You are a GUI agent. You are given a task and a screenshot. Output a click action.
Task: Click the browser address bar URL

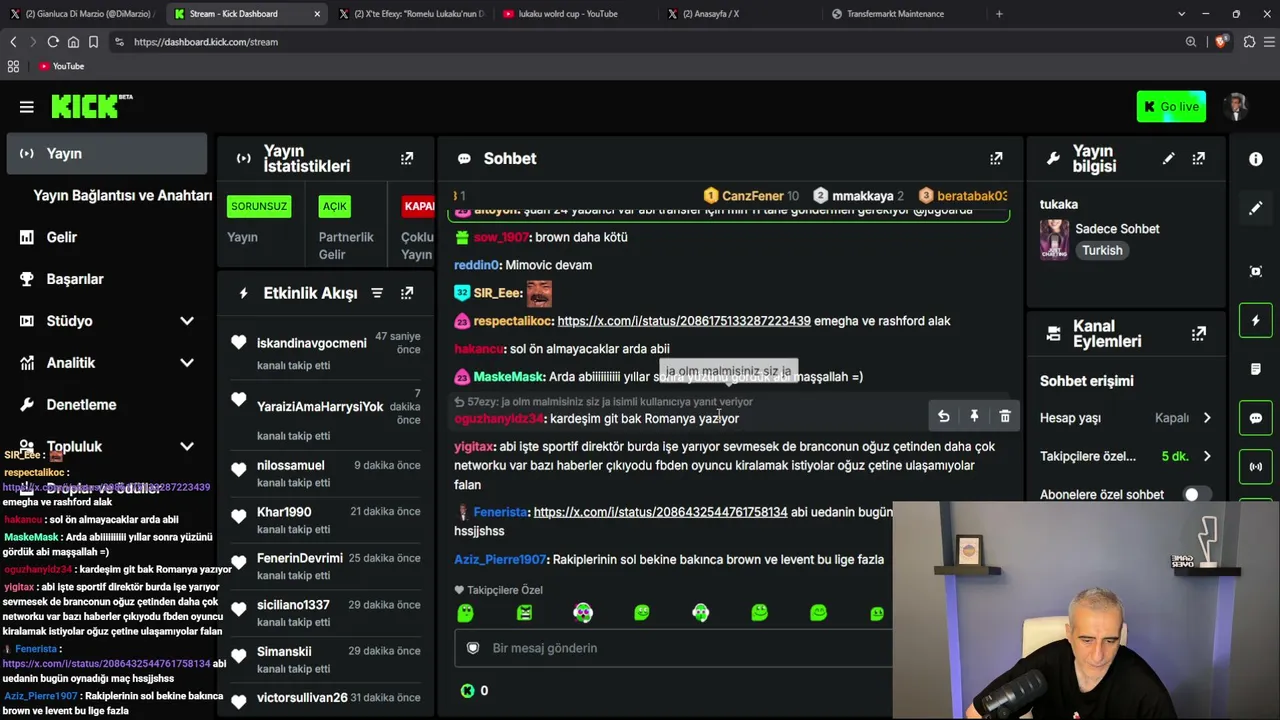click(x=206, y=42)
